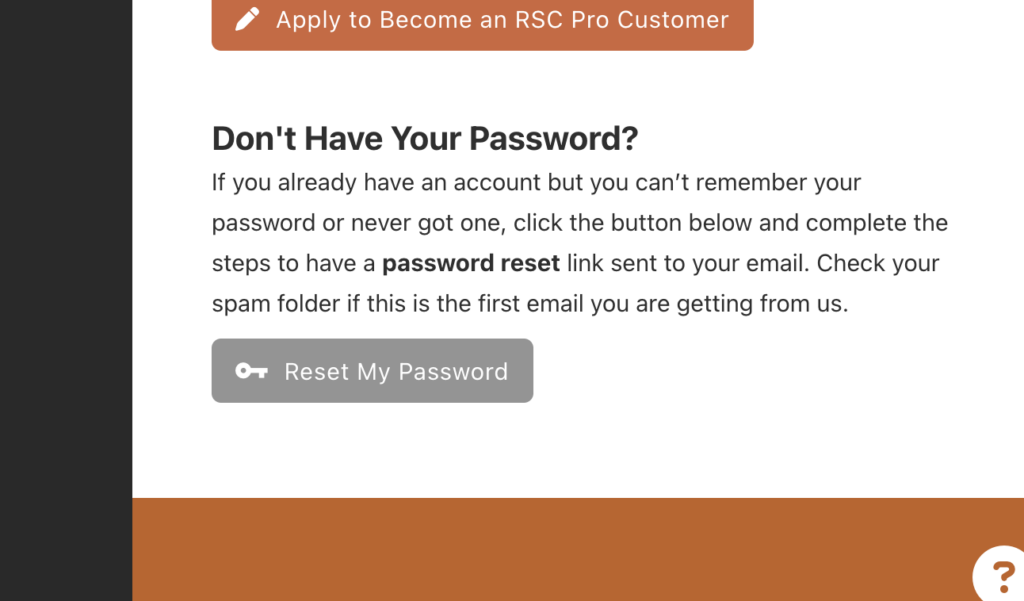Screen dimensions: 1024x601
Task: Click "link sent to your email" text
Action: (x=688, y=263)
